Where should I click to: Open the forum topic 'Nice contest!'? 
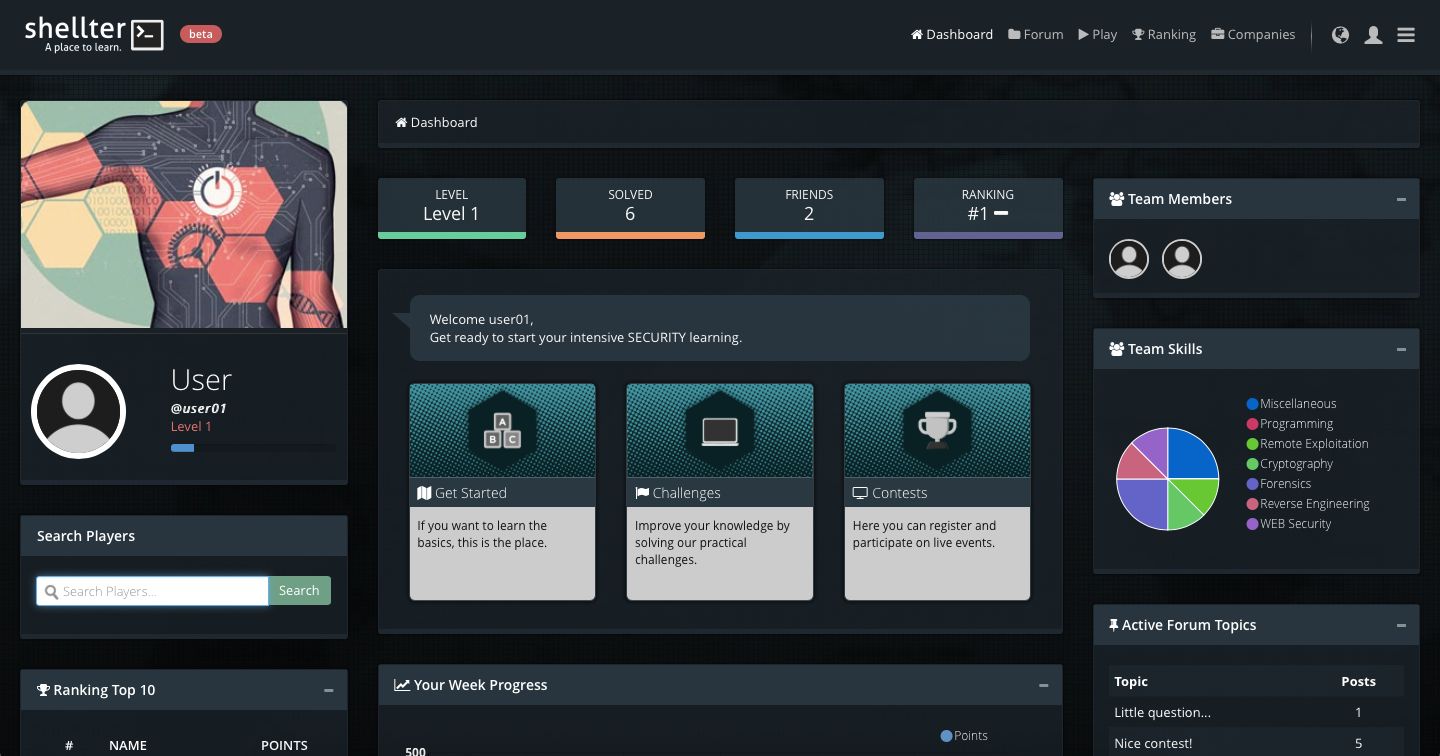(1155, 743)
